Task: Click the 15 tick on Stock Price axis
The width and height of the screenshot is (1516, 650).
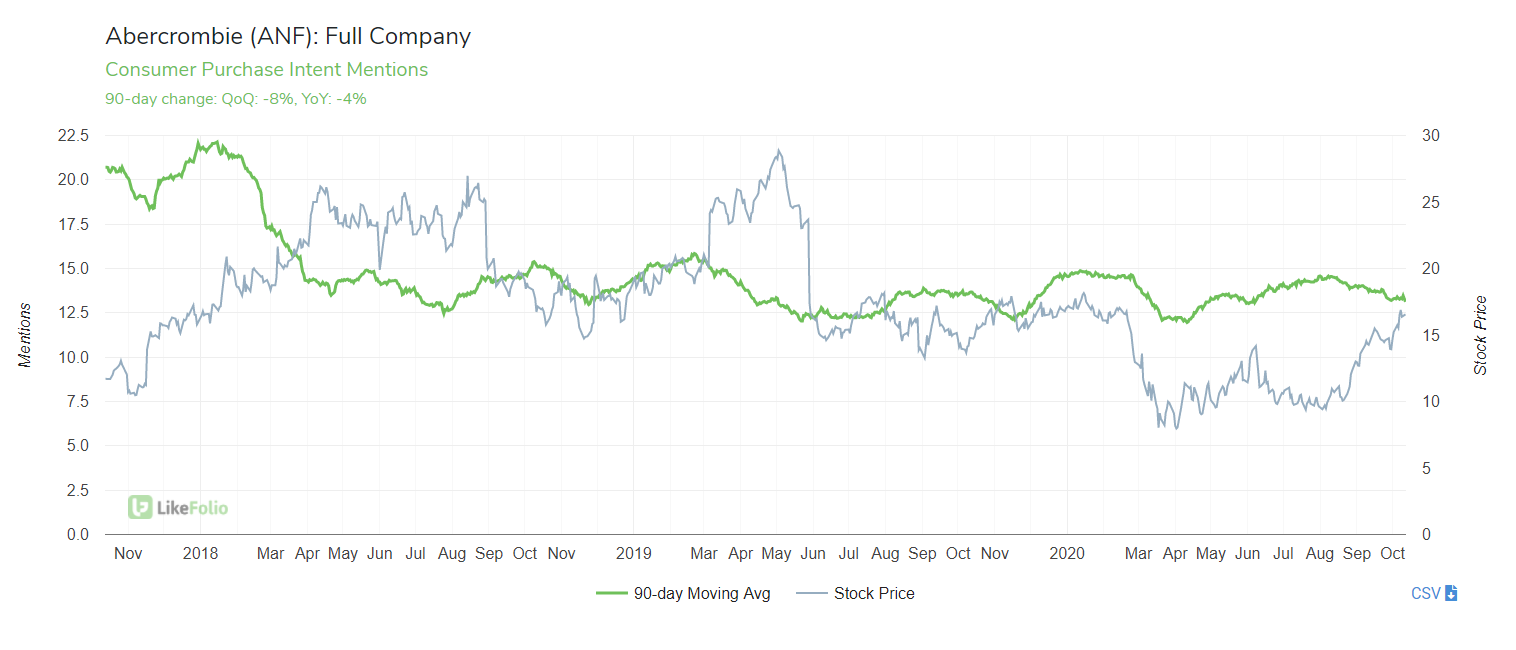Action: click(1432, 335)
